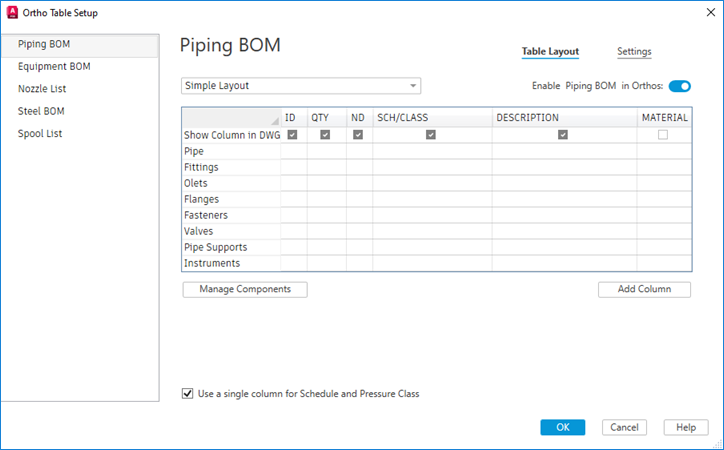Click the Add Column button
724x450 pixels.
(644, 289)
